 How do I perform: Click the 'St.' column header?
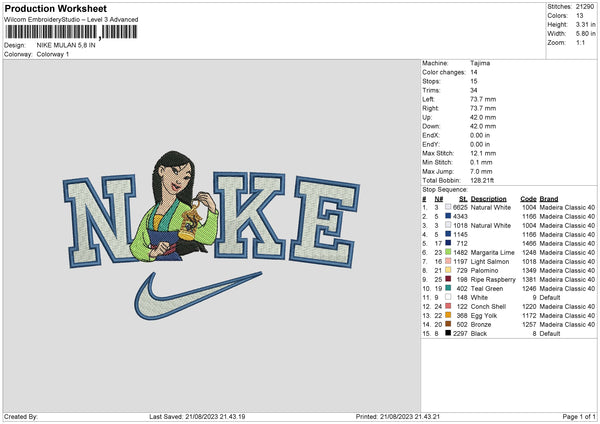point(463,199)
